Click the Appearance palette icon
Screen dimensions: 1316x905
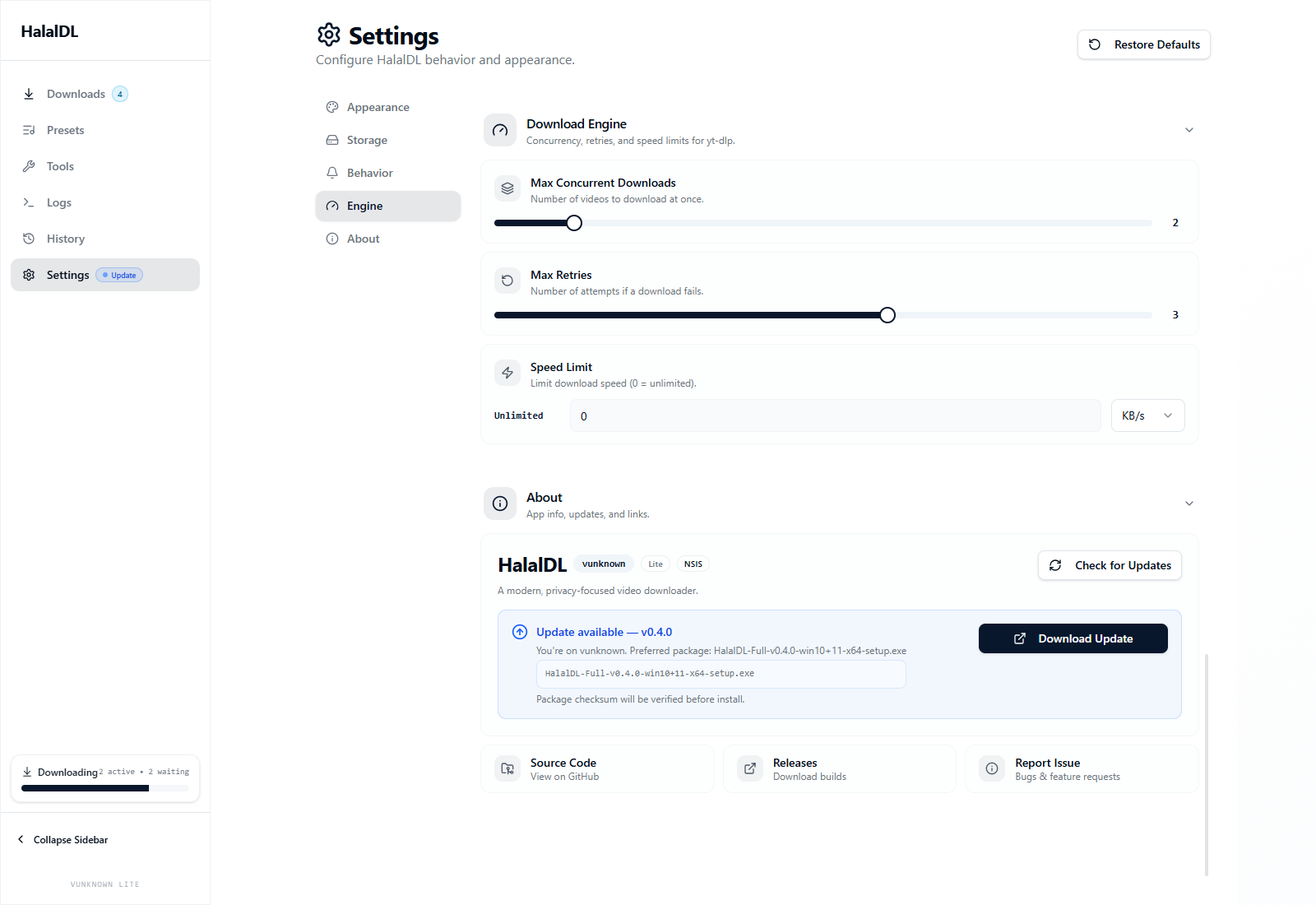[x=332, y=107]
